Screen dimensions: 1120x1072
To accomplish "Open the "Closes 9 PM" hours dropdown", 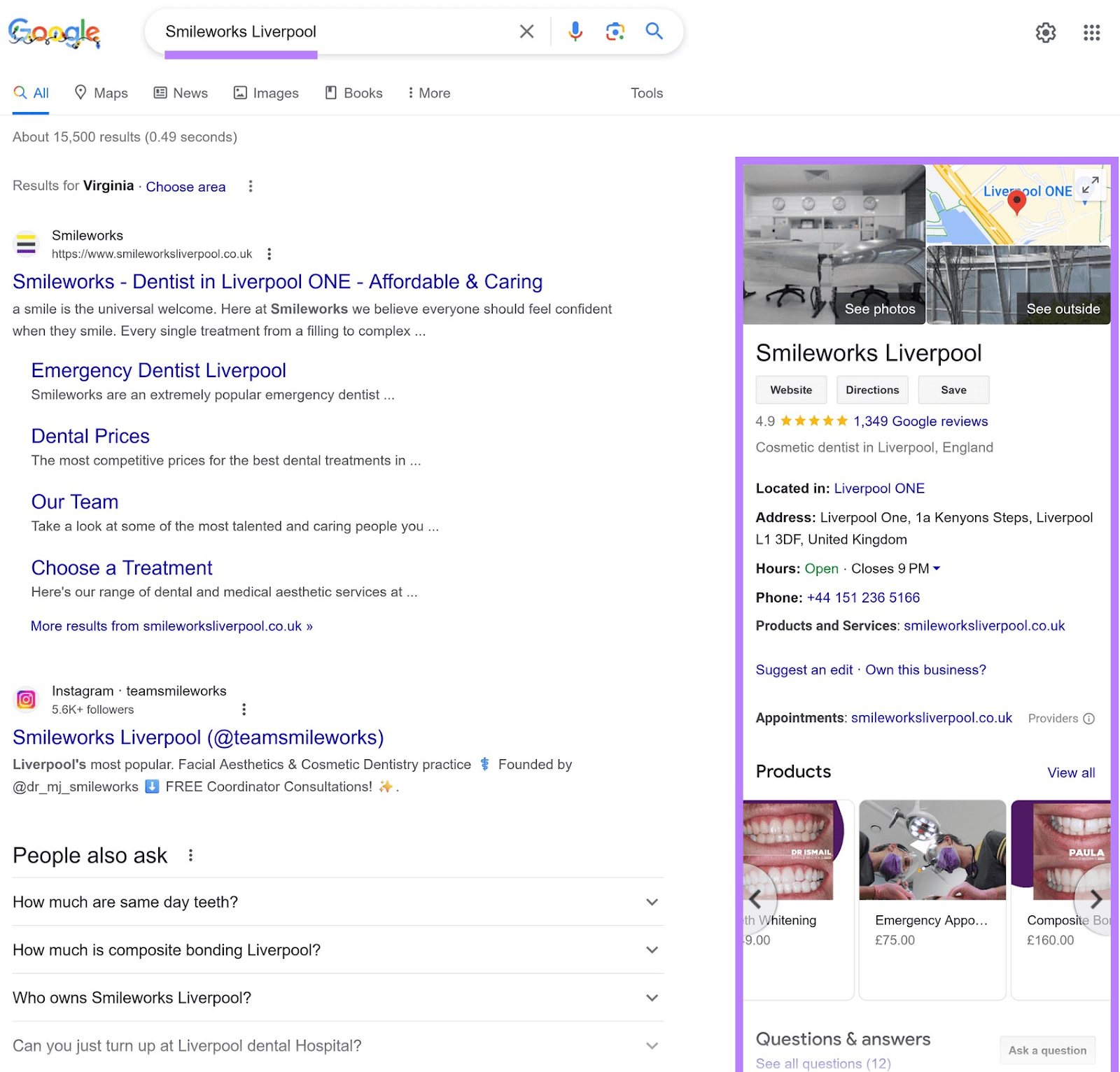I will click(937, 569).
